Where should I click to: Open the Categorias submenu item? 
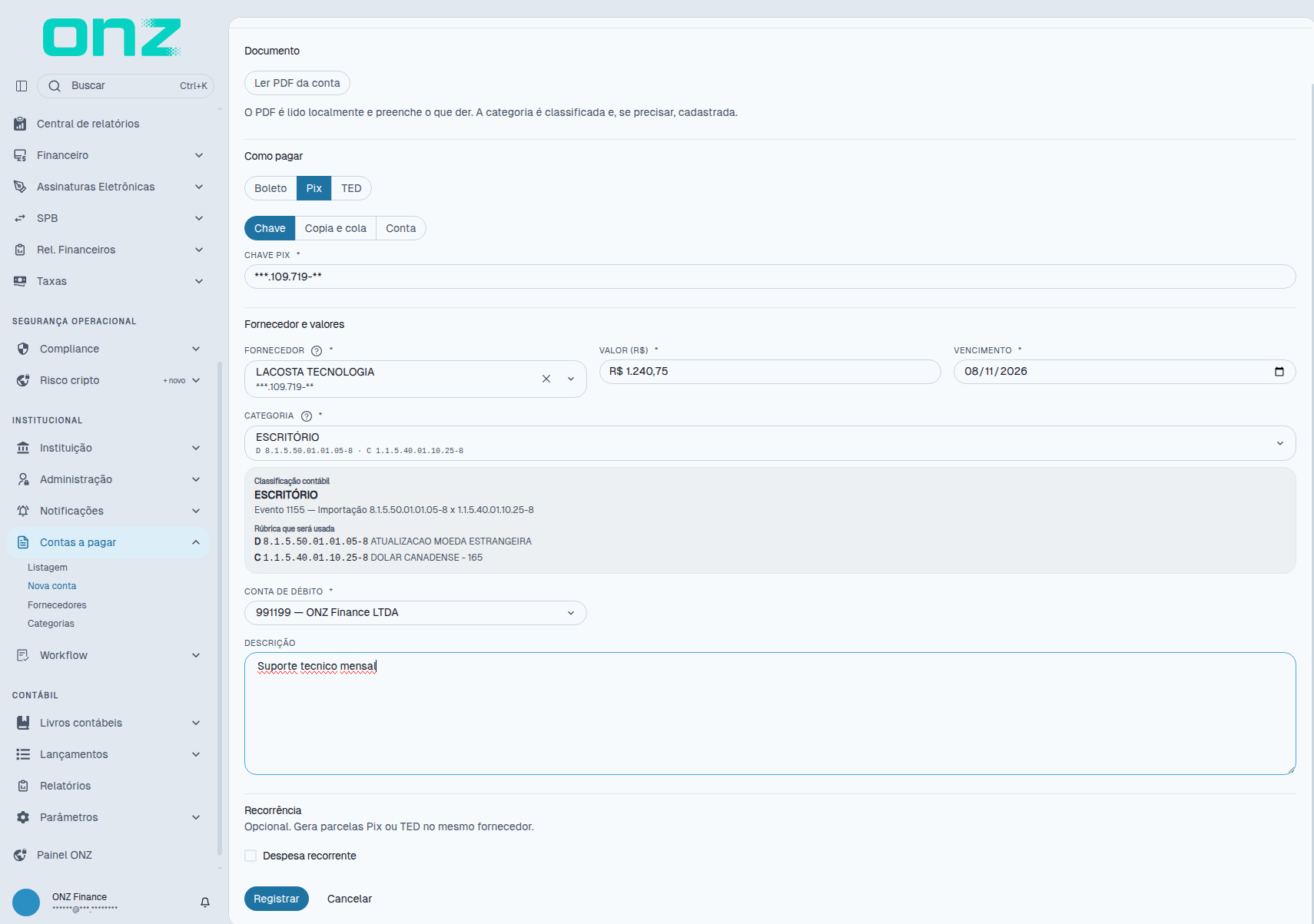click(x=51, y=624)
